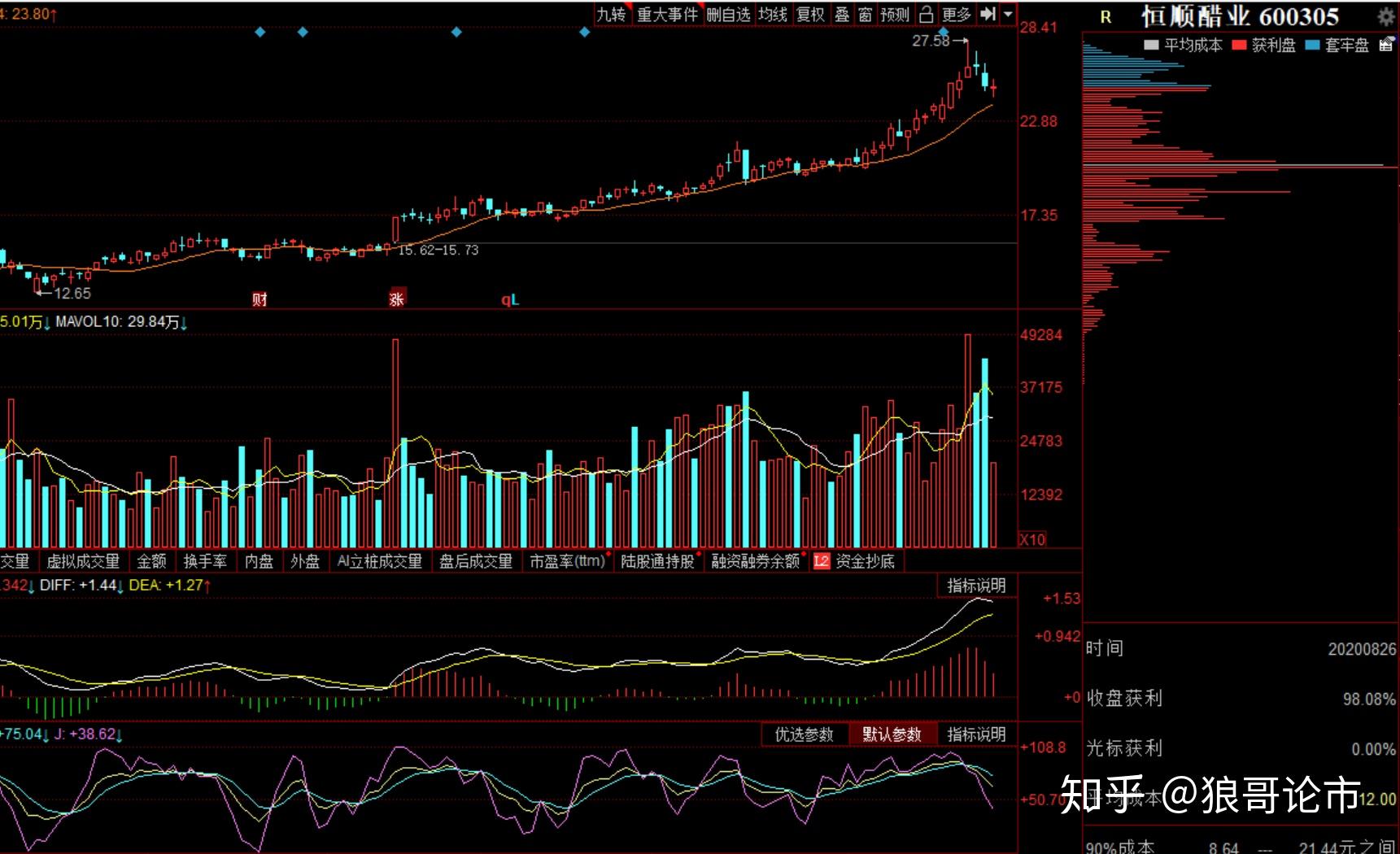Click the 49284 volume axis label

point(1041,335)
